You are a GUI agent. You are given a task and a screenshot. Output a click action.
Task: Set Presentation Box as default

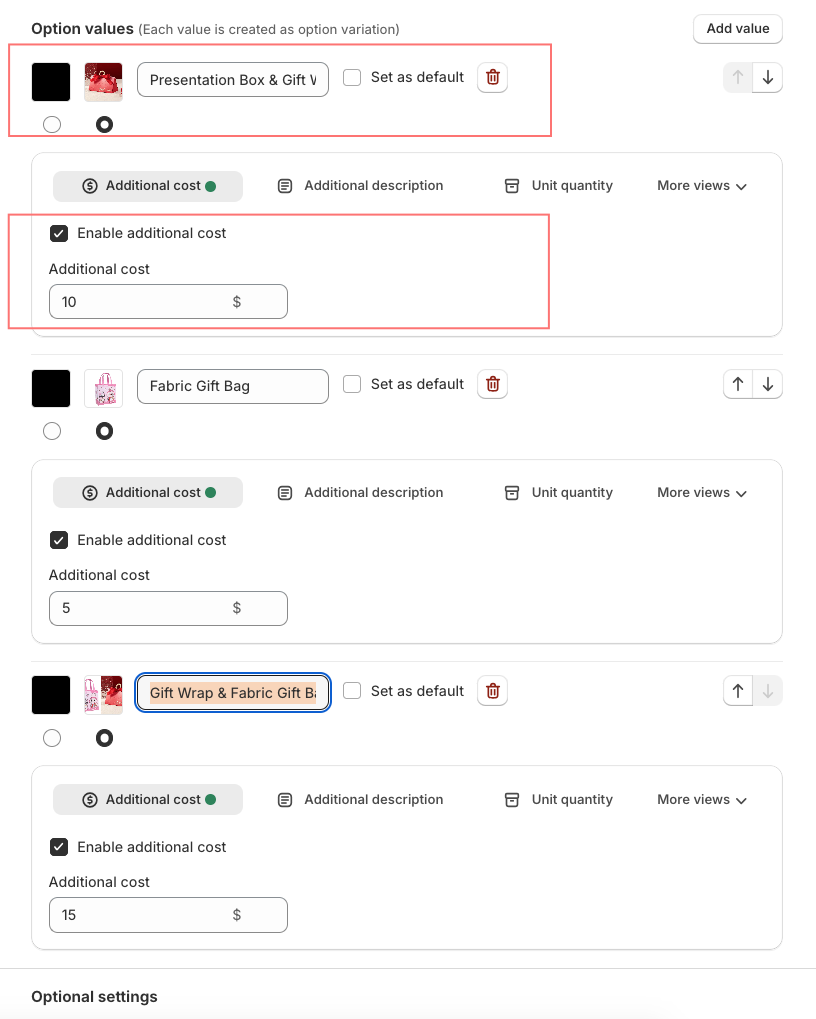point(352,77)
